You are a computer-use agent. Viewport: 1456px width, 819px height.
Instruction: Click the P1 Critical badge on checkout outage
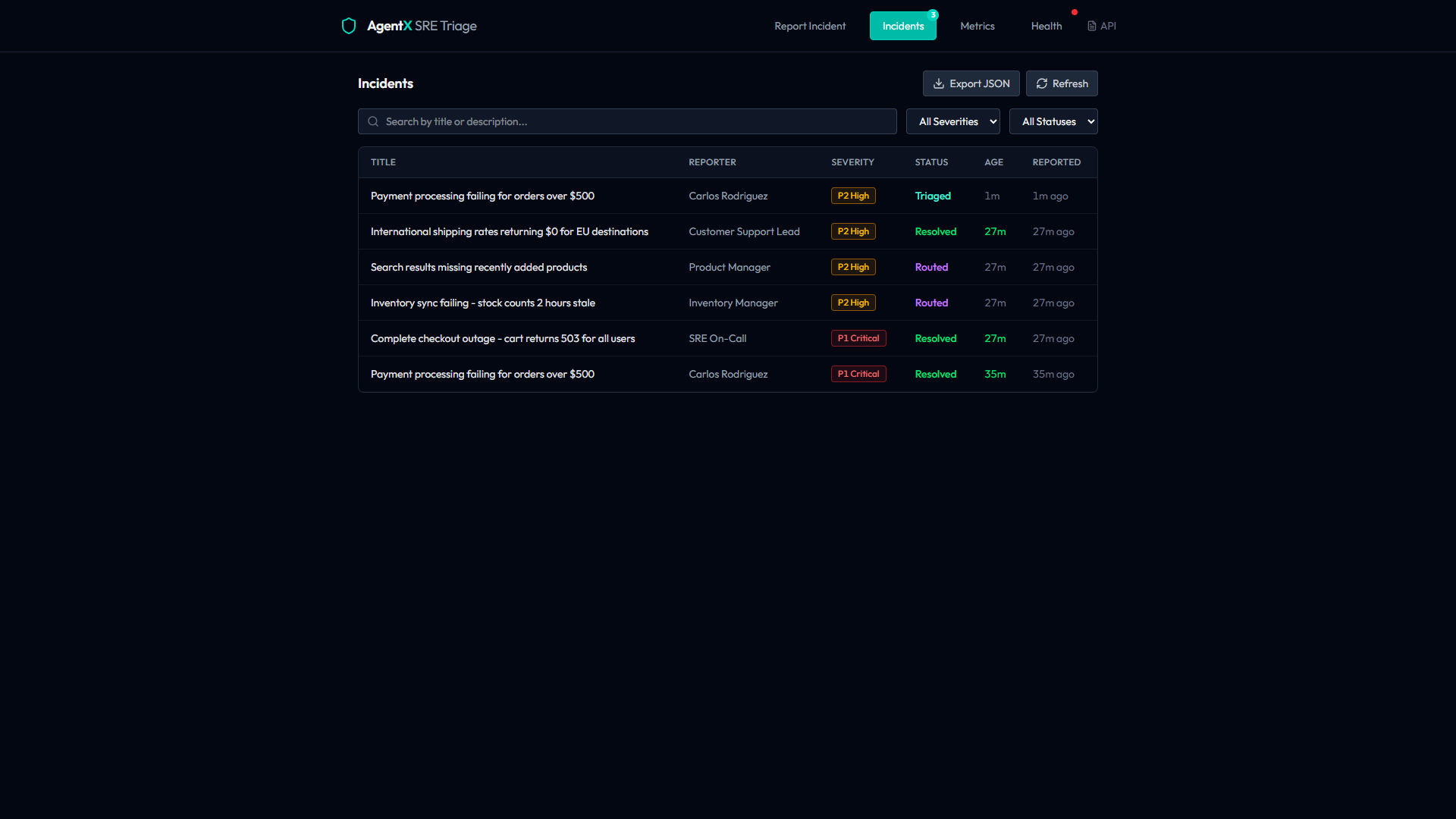[858, 338]
